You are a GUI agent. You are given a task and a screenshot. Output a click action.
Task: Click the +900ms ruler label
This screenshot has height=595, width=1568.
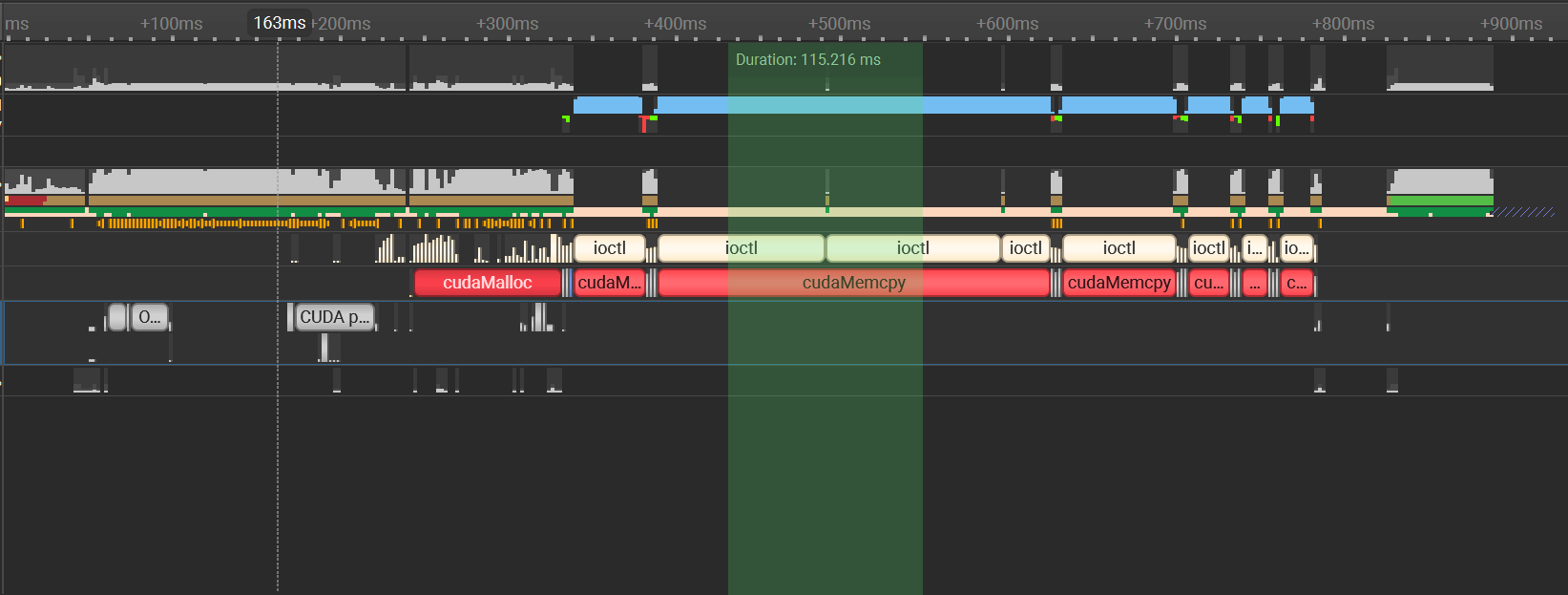coord(1512,24)
